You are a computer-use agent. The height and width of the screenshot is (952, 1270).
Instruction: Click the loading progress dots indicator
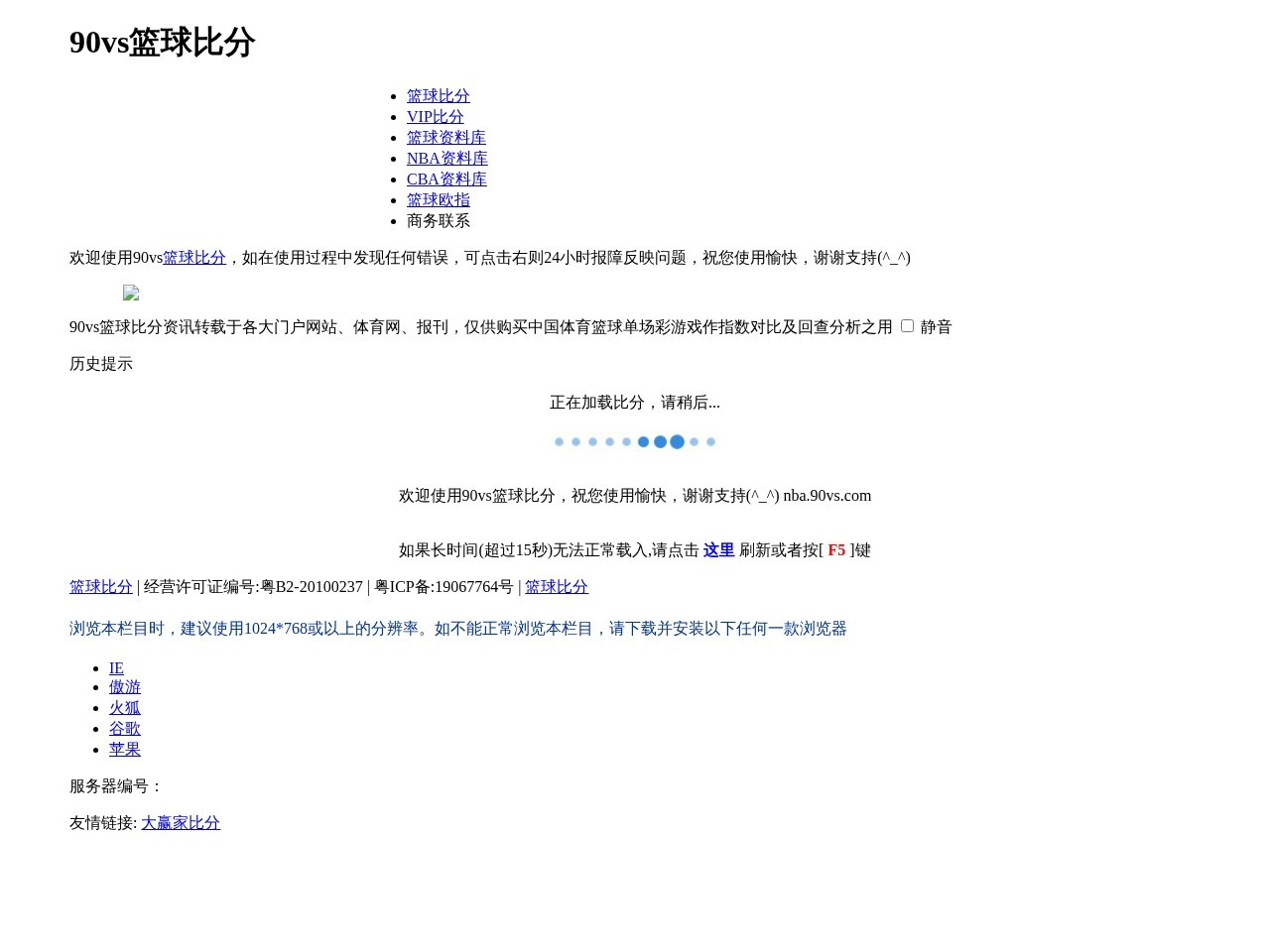coord(634,441)
